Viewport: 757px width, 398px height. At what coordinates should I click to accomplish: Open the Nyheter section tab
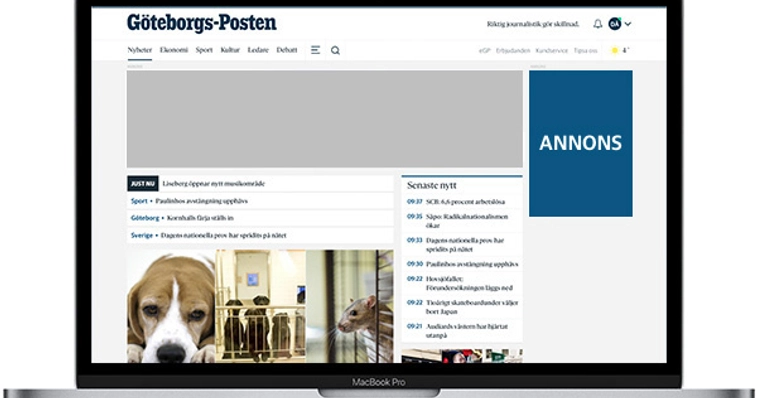(x=140, y=50)
